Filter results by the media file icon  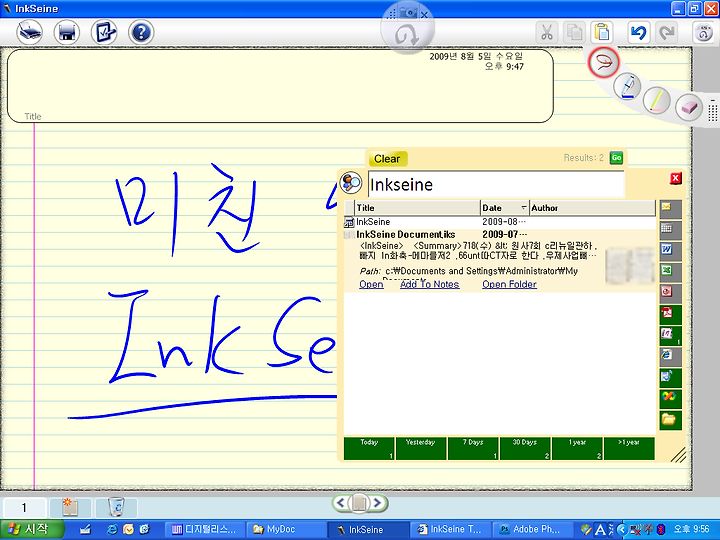[x=670, y=378]
